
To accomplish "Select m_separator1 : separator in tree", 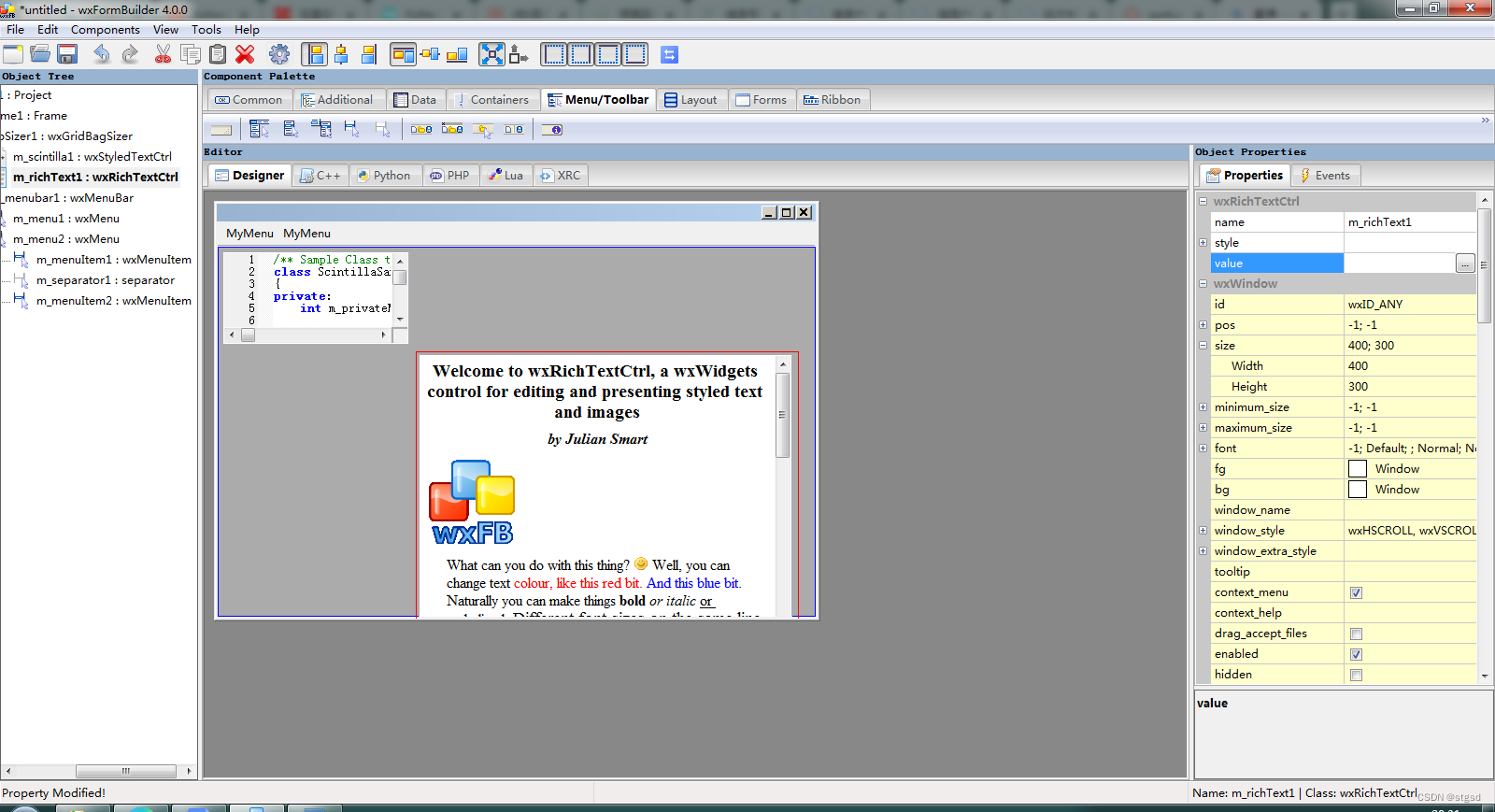I will pos(106,280).
